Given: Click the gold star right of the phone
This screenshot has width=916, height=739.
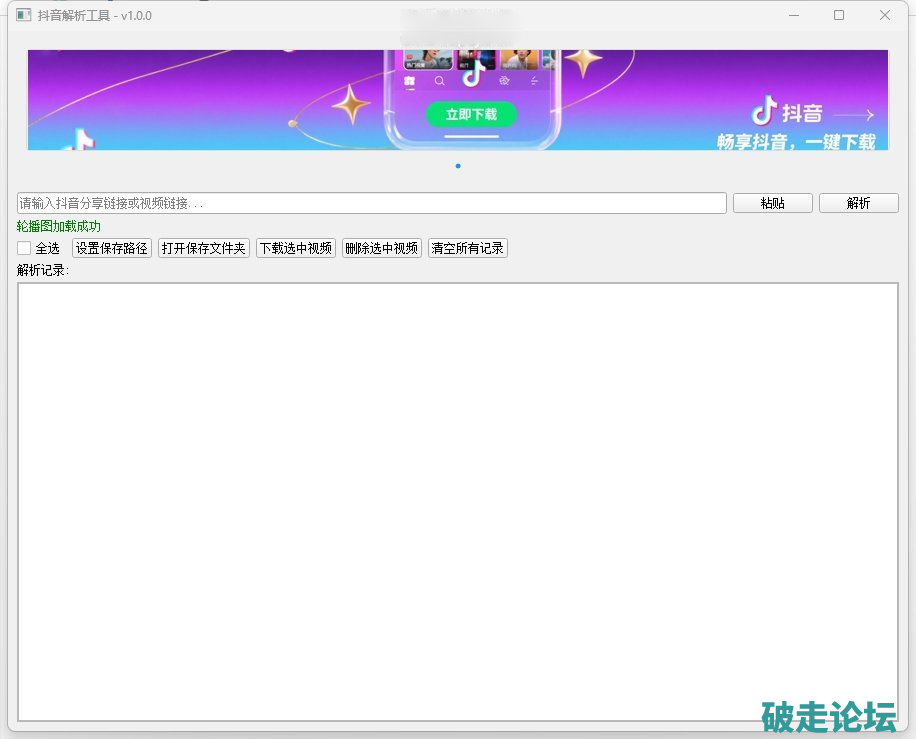Looking at the screenshot, I should 583,62.
